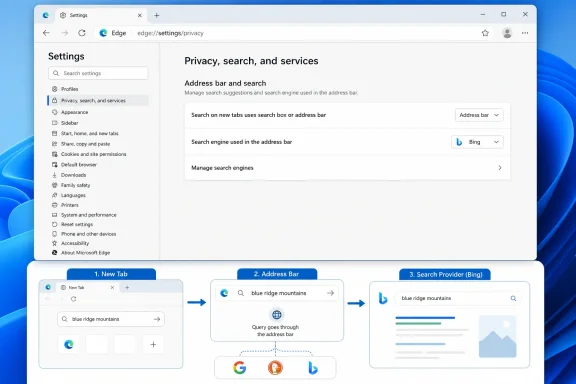Select the DuckDuckGo logo

[x=275, y=367]
